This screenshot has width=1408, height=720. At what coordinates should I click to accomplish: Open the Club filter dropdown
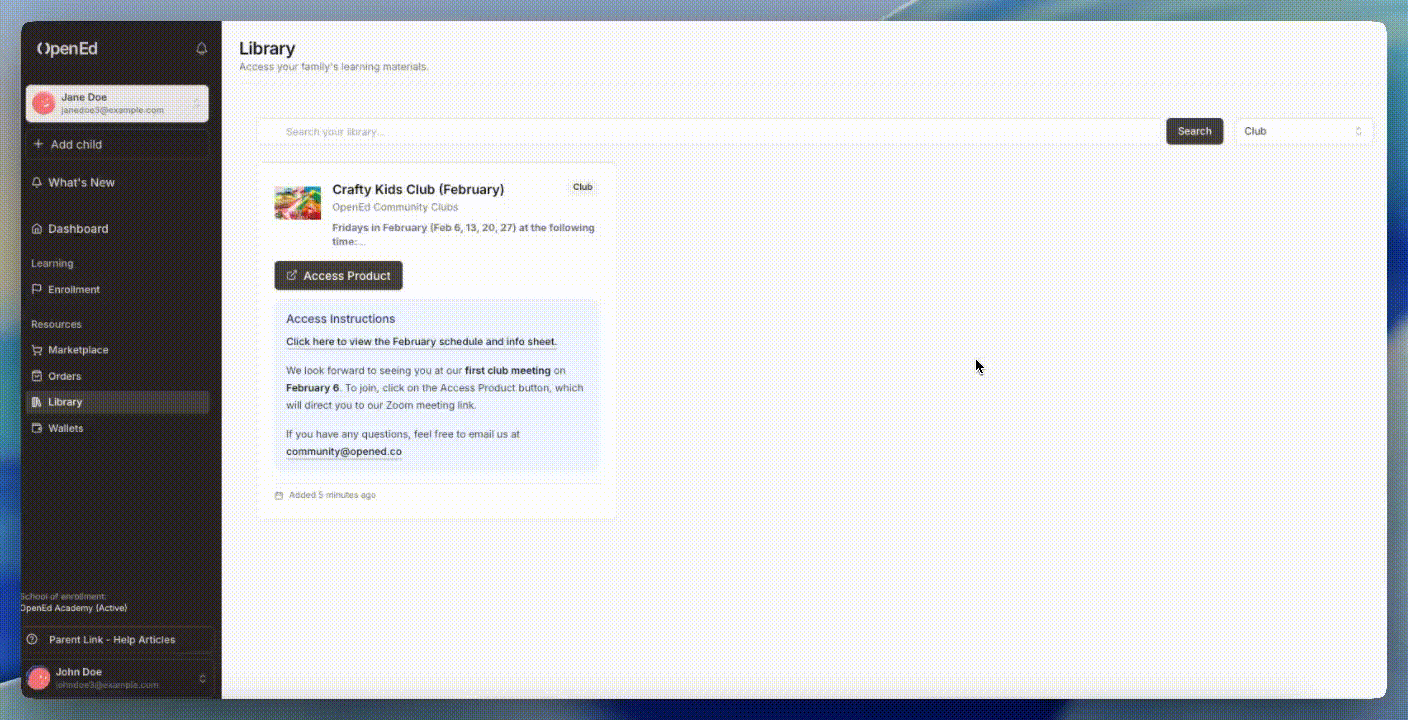[x=1303, y=131]
